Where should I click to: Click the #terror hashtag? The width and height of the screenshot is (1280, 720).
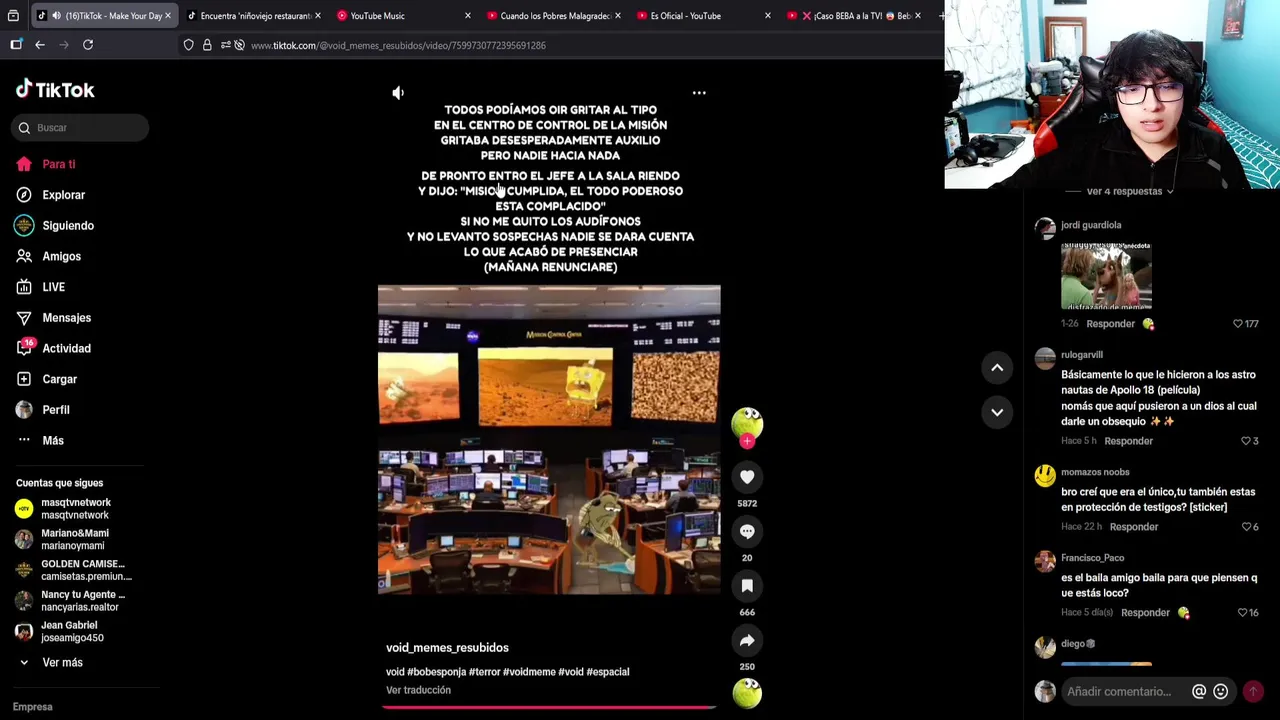485,672
